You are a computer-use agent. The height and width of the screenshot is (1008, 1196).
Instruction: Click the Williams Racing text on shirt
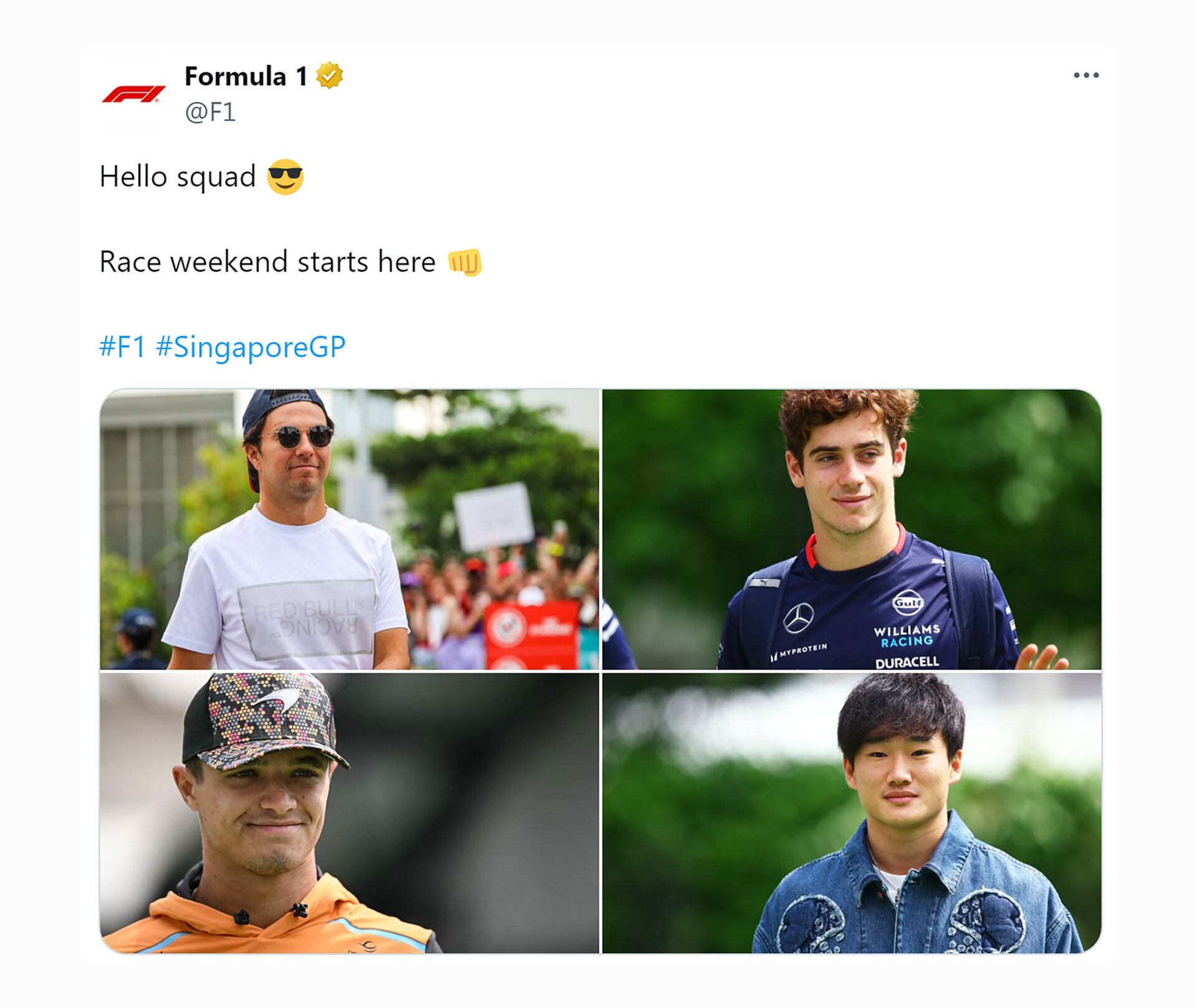(x=907, y=635)
